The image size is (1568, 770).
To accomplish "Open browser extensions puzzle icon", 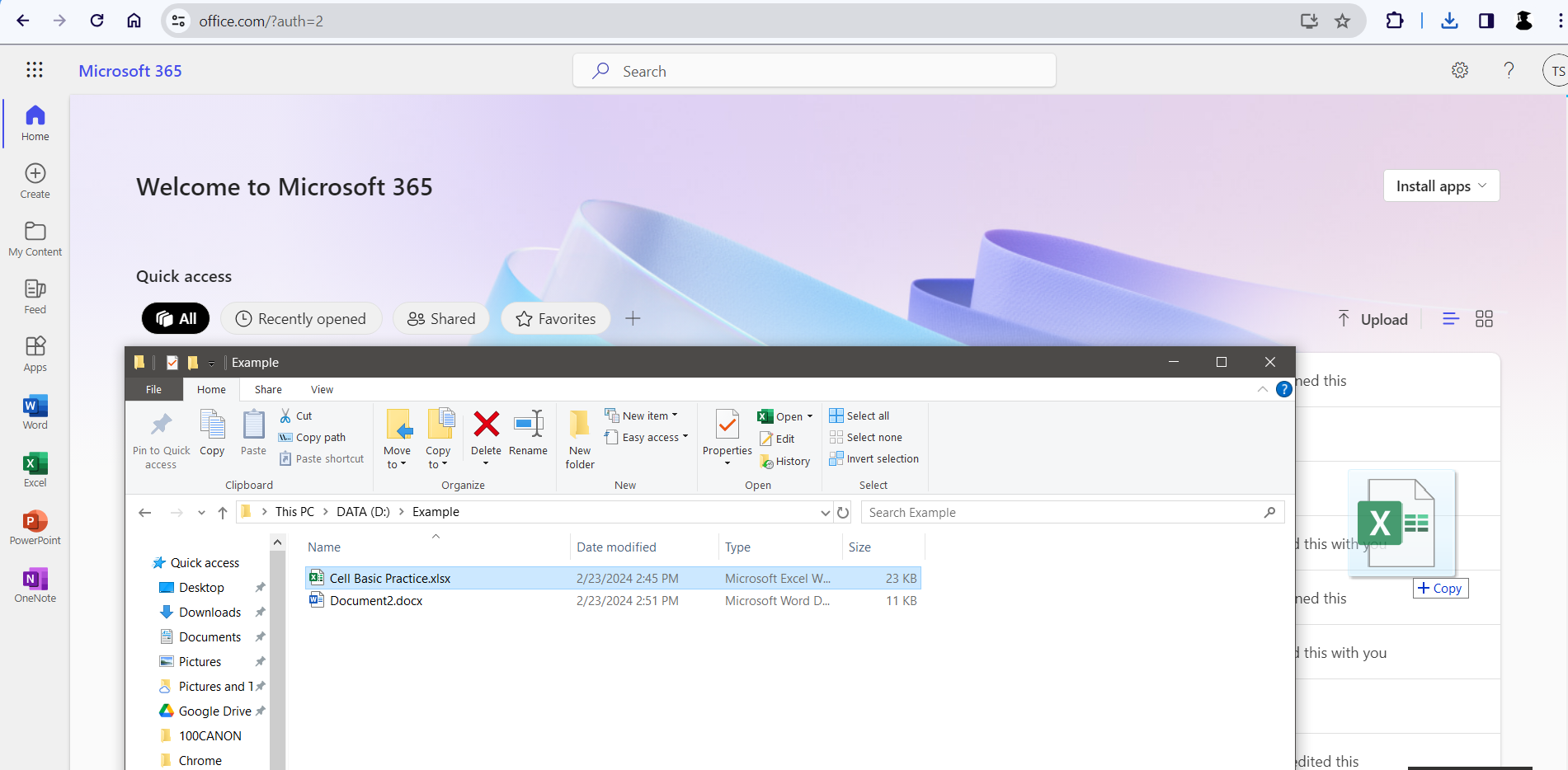I will pyautogui.click(x=1395, y=21).
